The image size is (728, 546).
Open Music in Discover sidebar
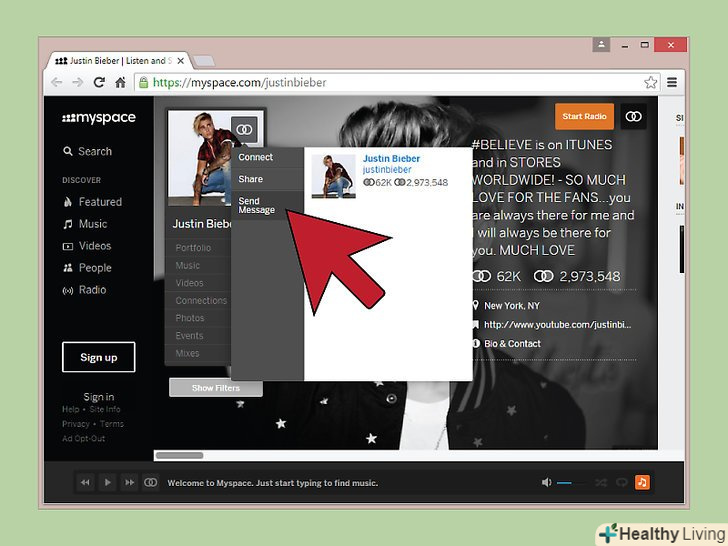click(x=85, y=224)
